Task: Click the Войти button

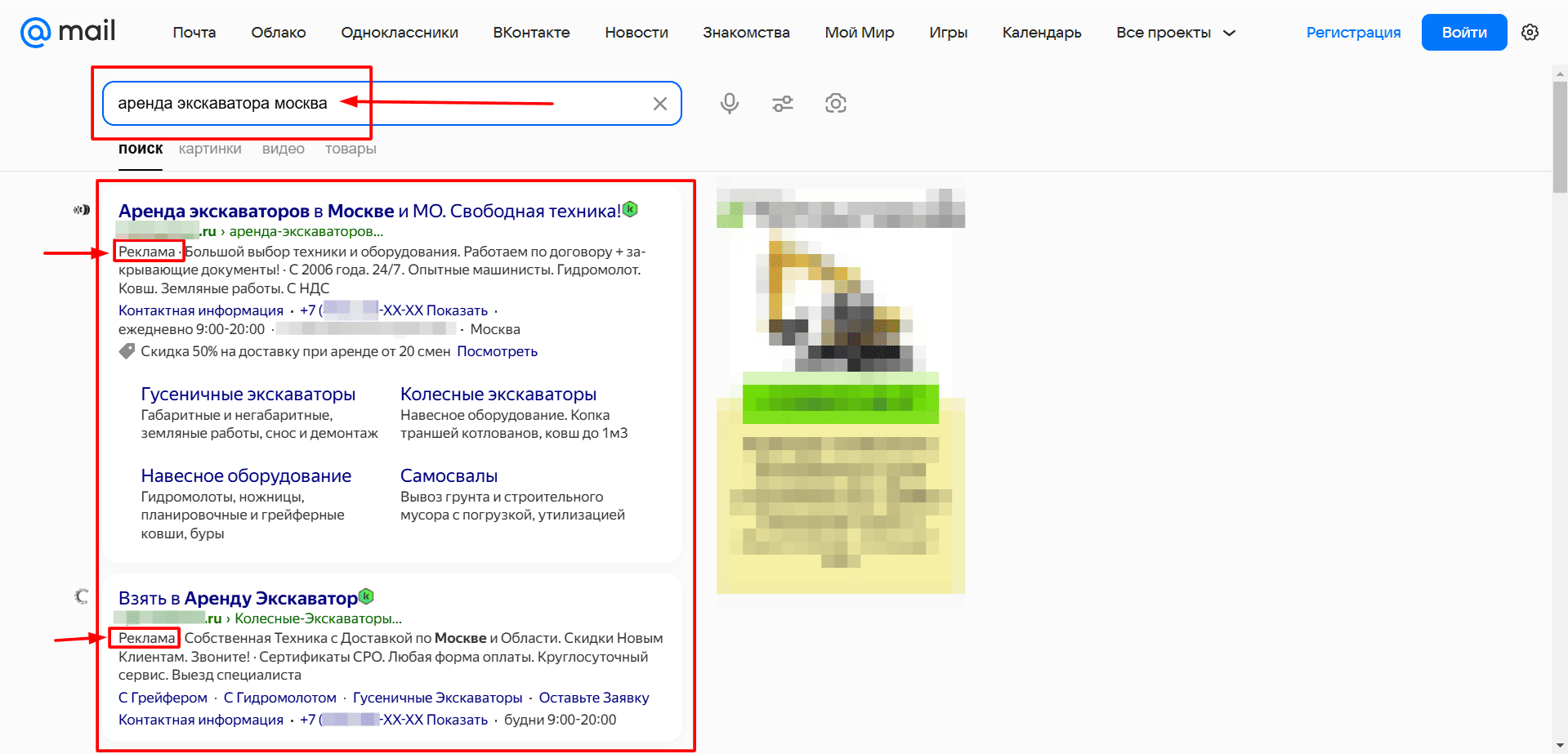Action: (1464, 33)
